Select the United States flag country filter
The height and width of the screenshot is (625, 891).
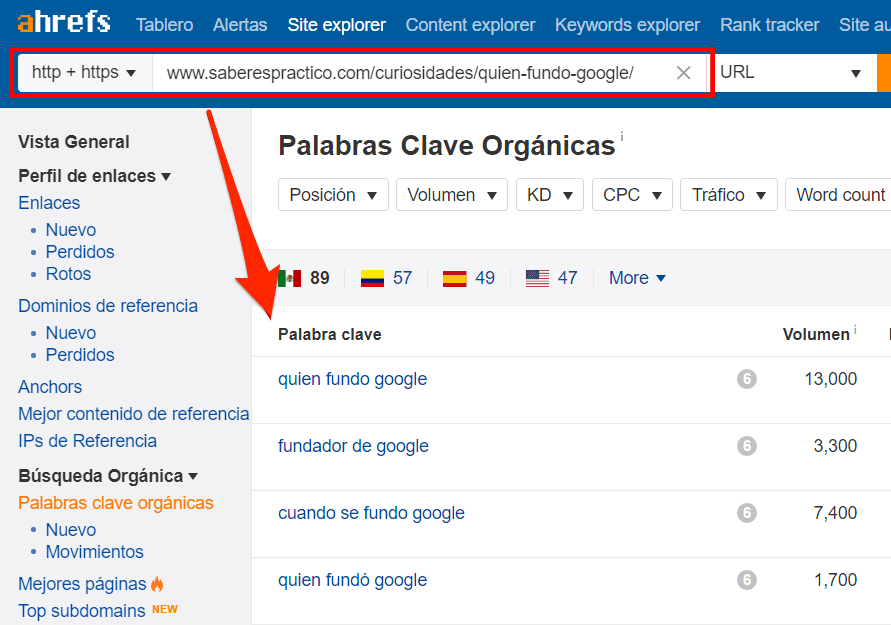[551, 278]
